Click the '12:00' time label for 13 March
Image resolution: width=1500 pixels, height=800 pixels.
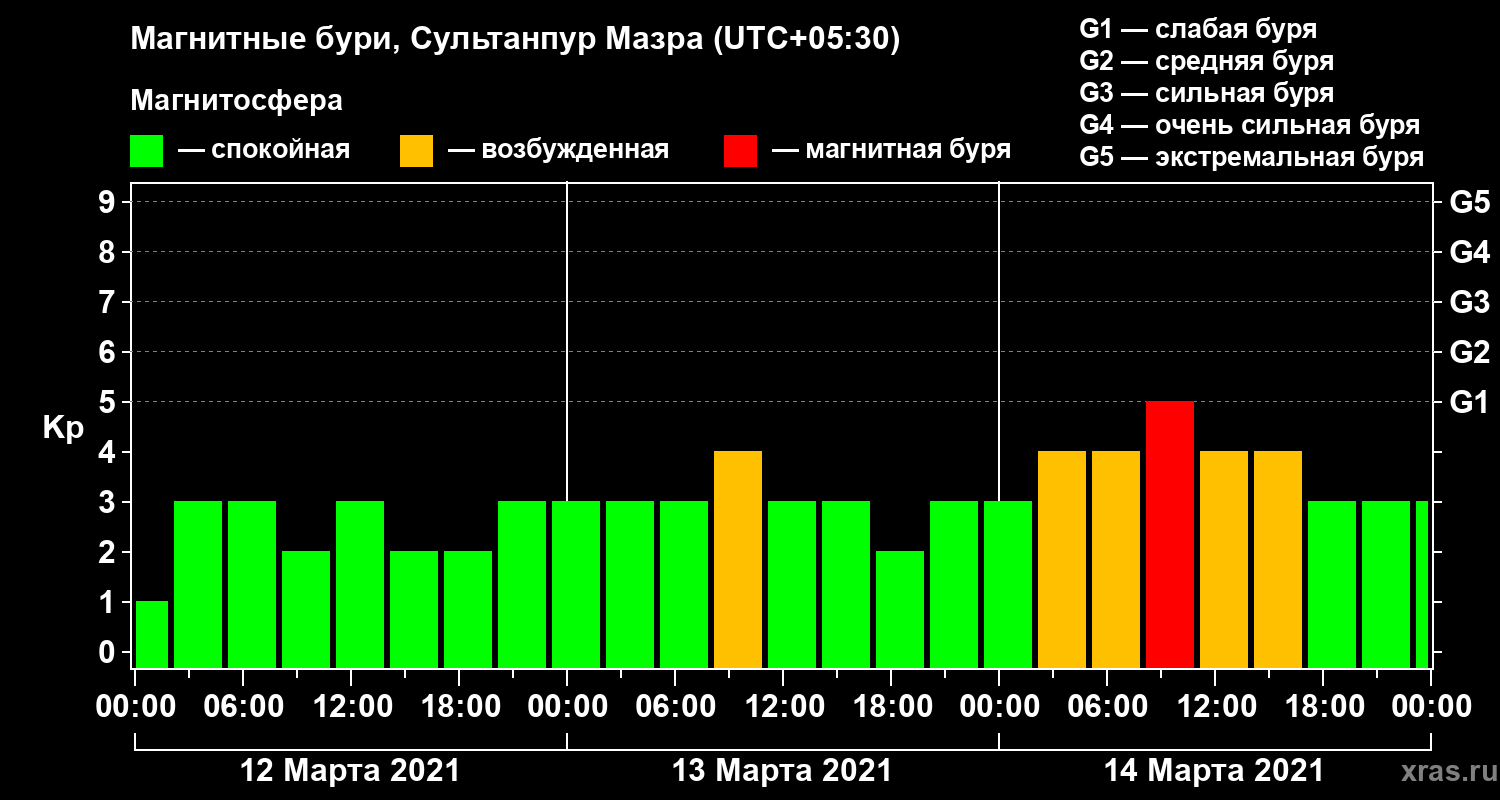tap(783, 707)
